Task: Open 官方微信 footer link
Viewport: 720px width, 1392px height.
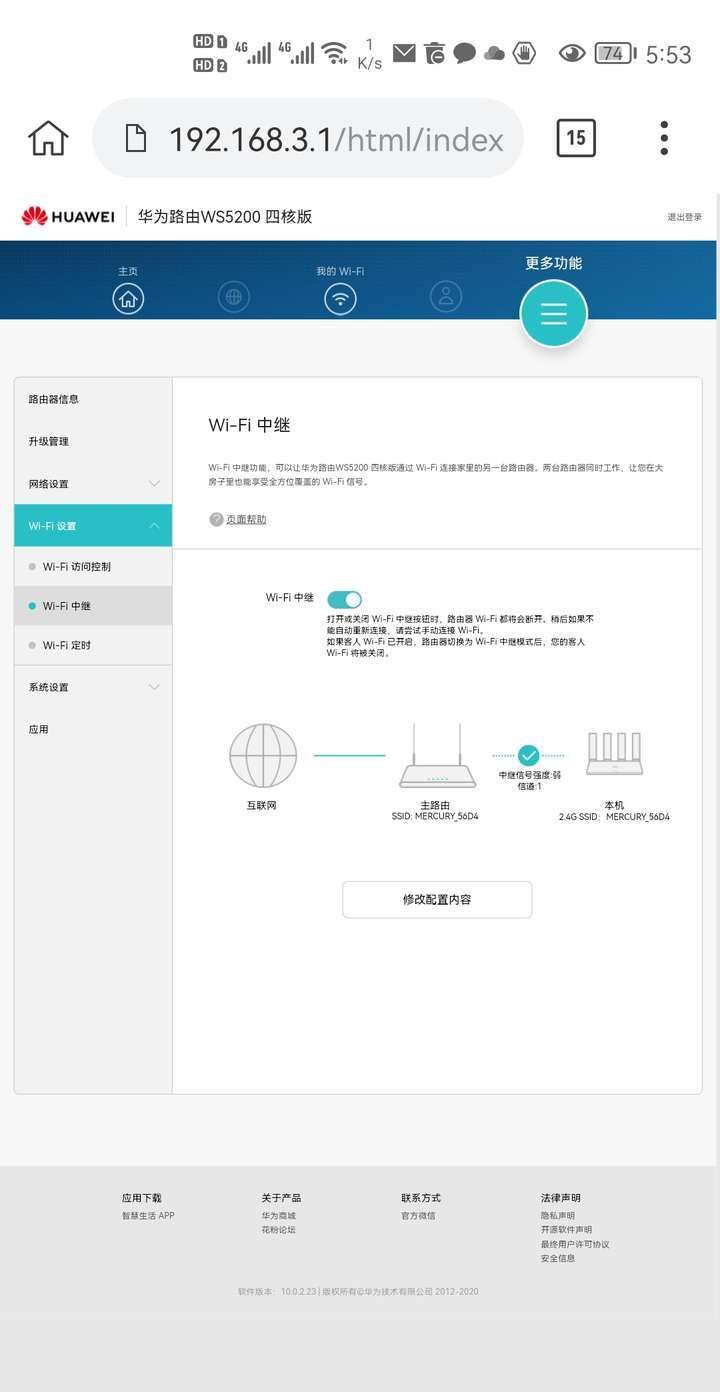Action: [x=418, y=1216]
